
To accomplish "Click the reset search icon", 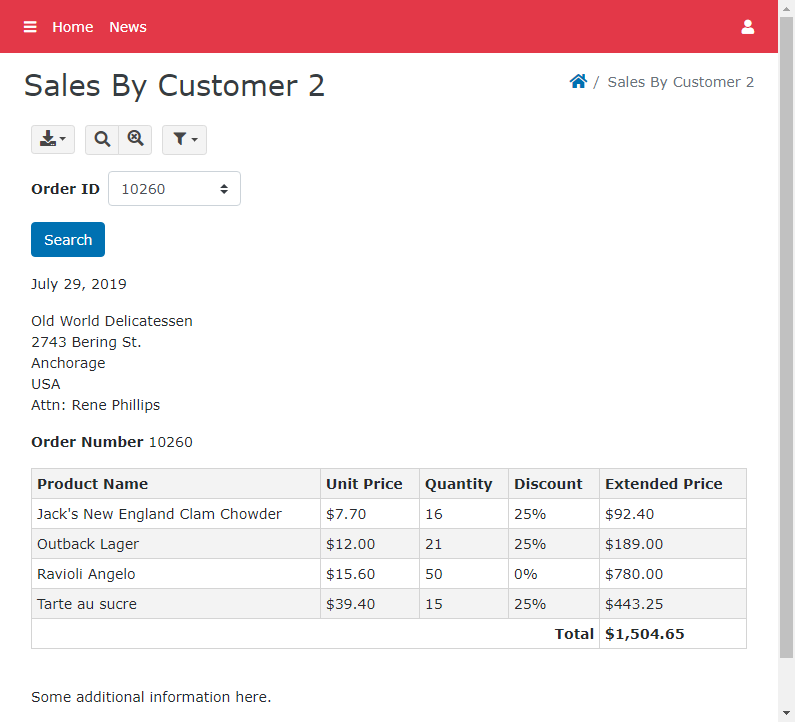I will click(135, 140).
